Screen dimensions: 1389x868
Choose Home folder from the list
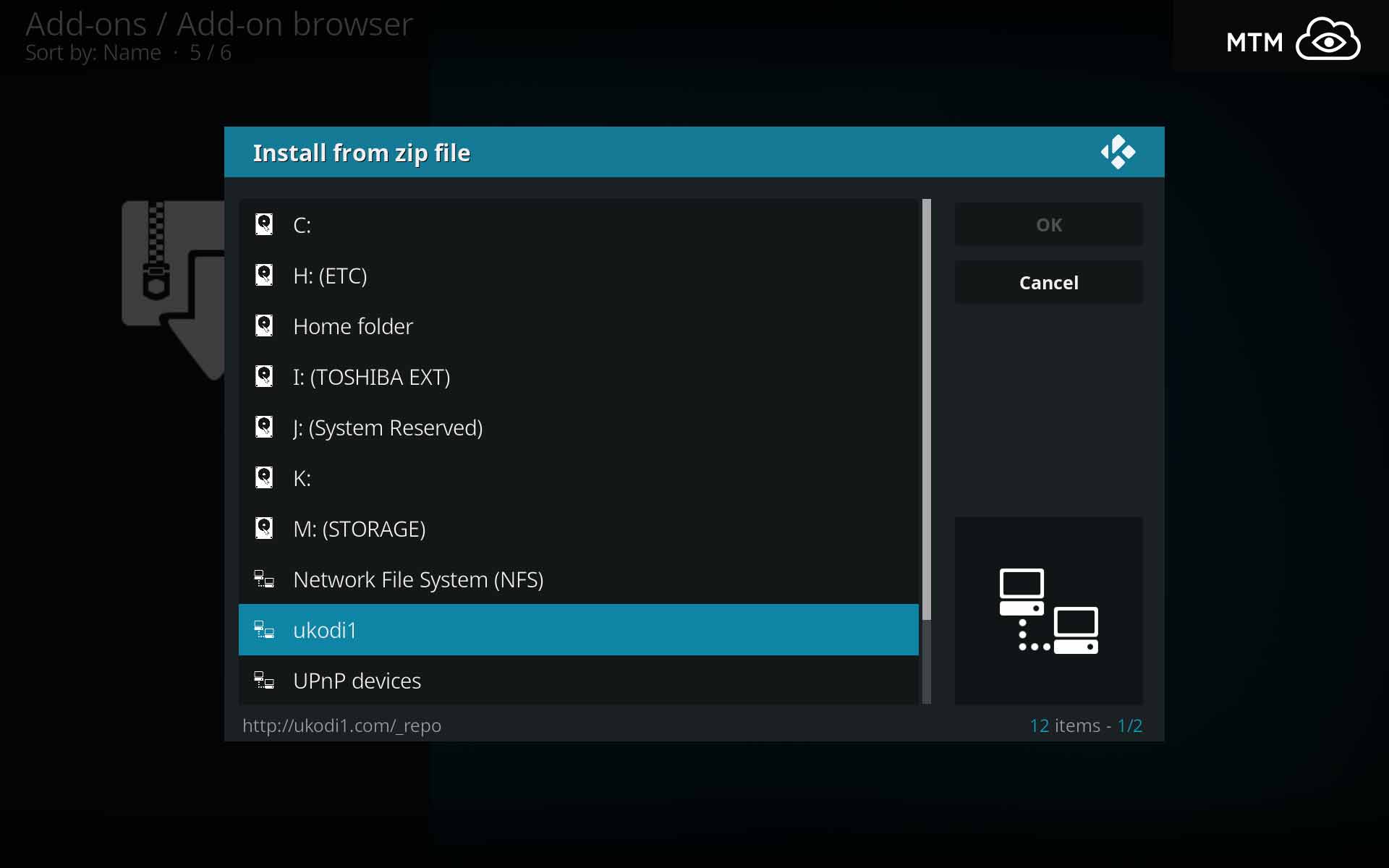(579, 325)
